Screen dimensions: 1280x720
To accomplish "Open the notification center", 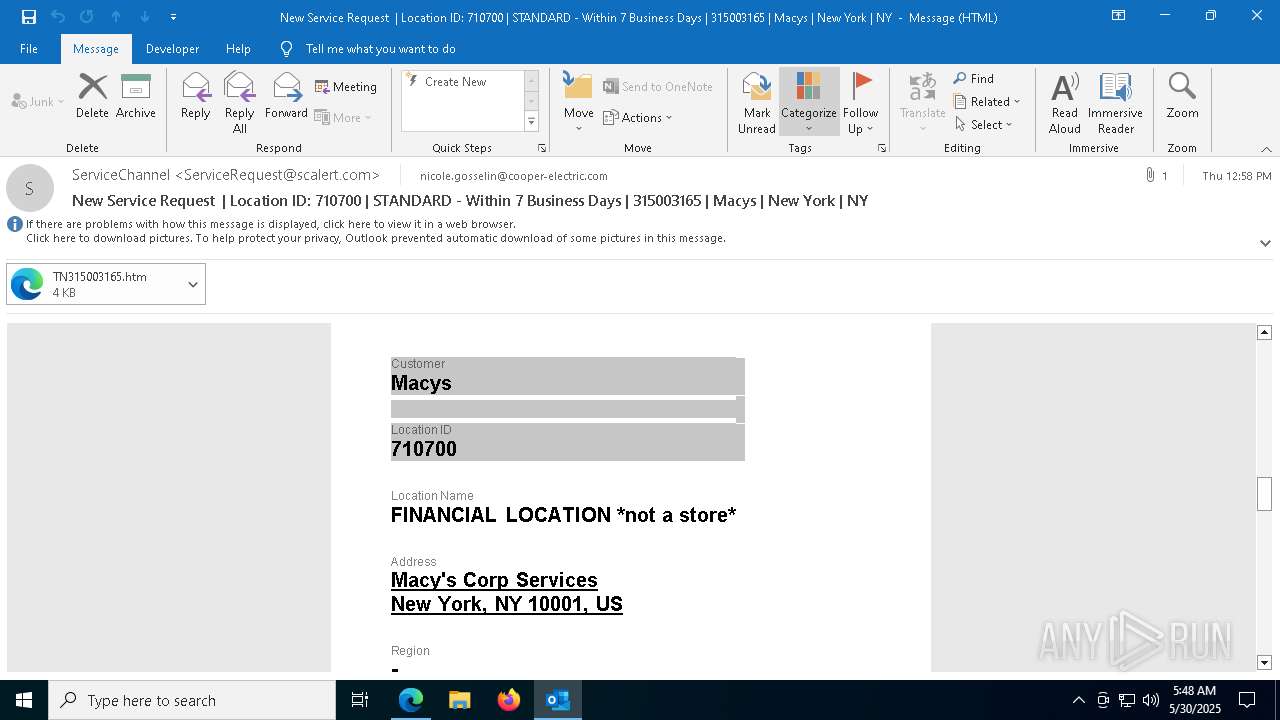I will (x=1247, y=700).
